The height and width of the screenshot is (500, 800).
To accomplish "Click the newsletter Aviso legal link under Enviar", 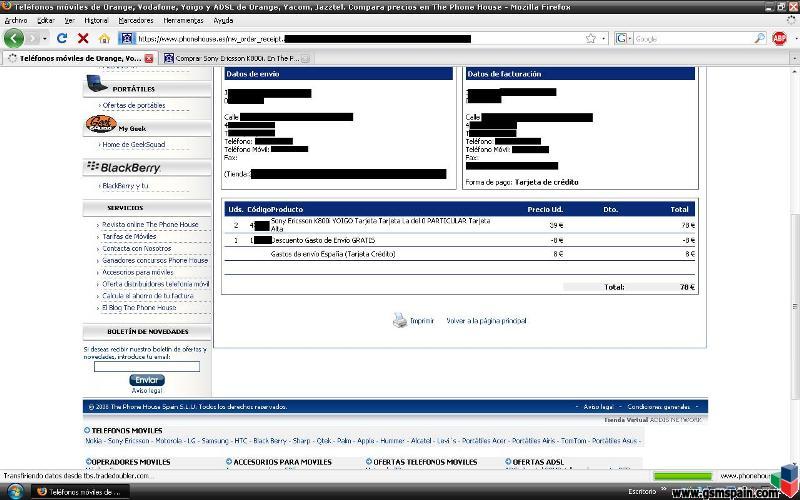I will pos(147,391).
